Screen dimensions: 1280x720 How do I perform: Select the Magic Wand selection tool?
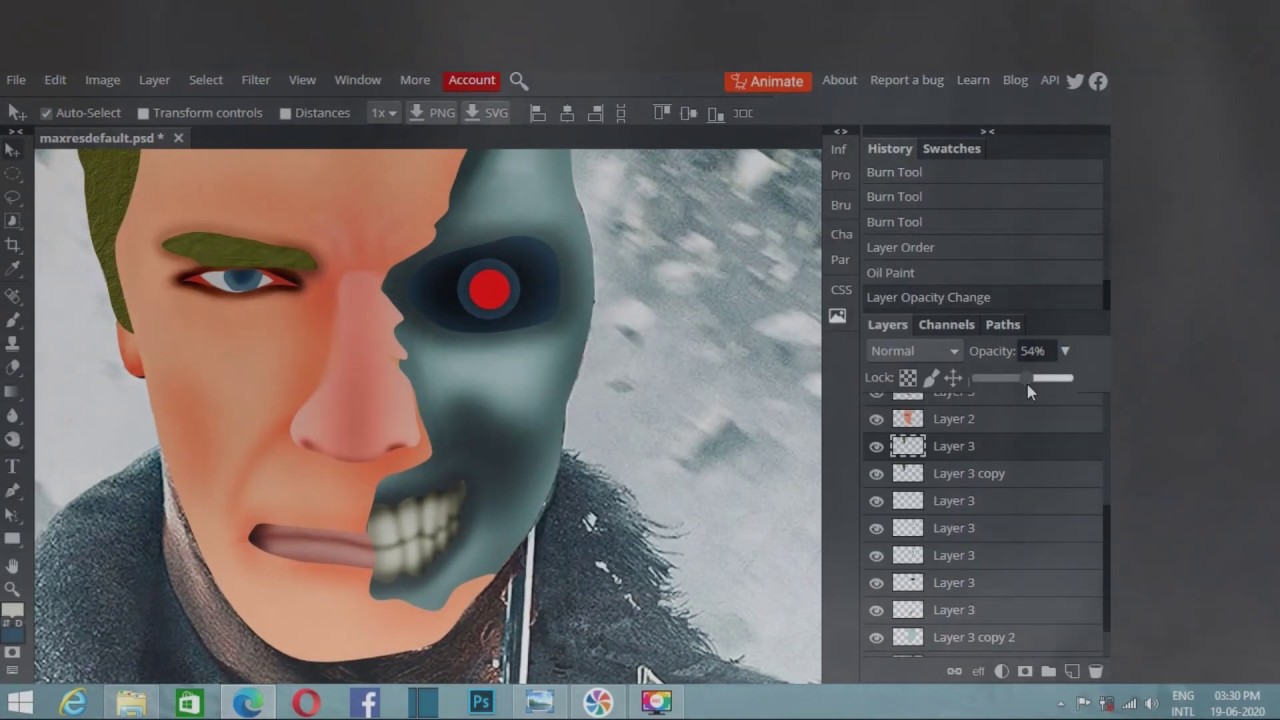(x=13, y=220)
